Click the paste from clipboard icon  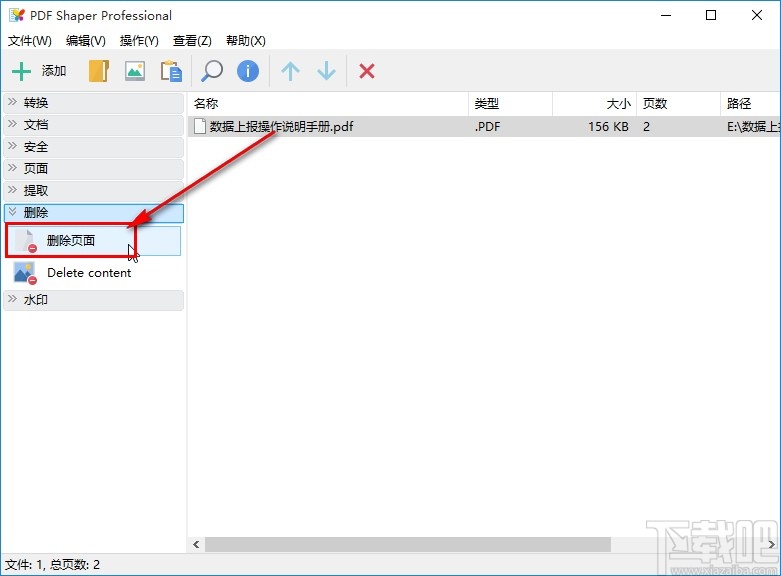(x=171, y=71)
